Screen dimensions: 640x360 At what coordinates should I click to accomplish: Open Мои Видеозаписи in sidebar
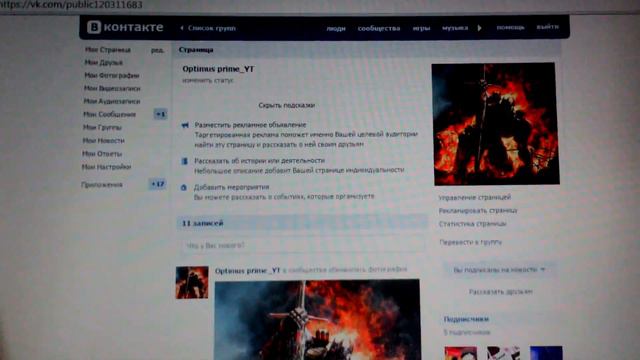(112, 88)
